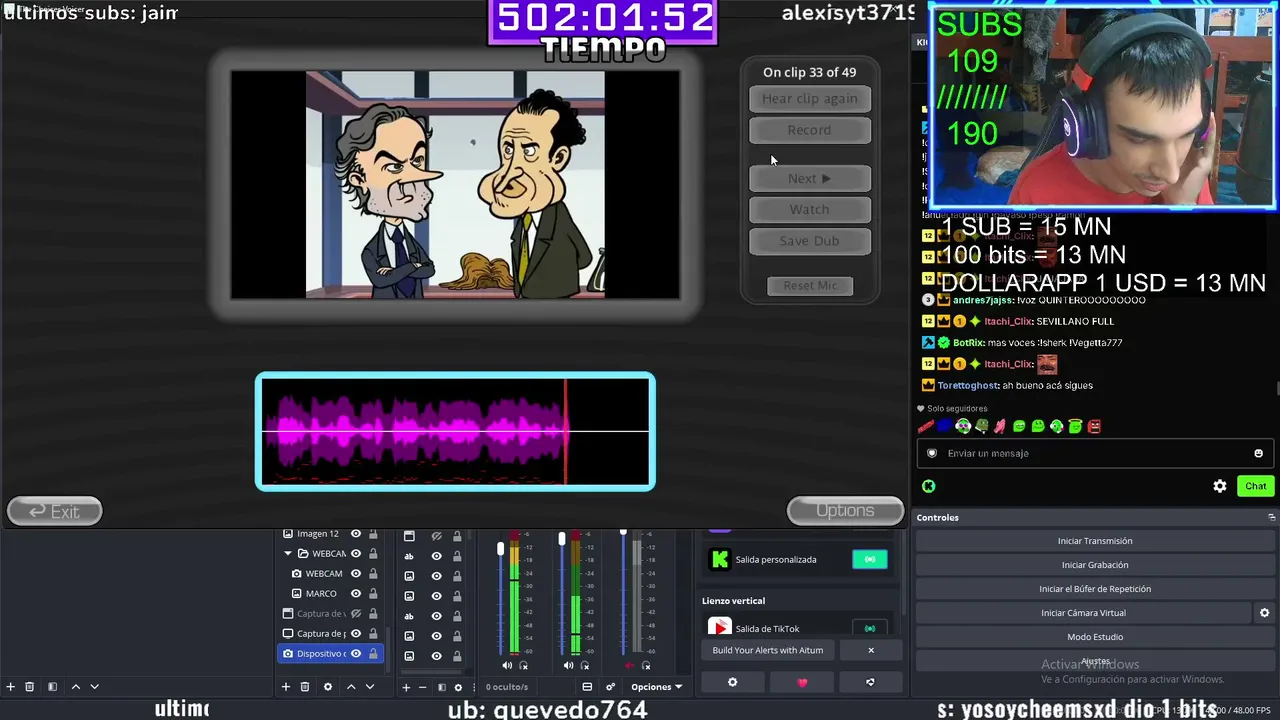Show the hidden Captura de v source

[x=355, y=614]
